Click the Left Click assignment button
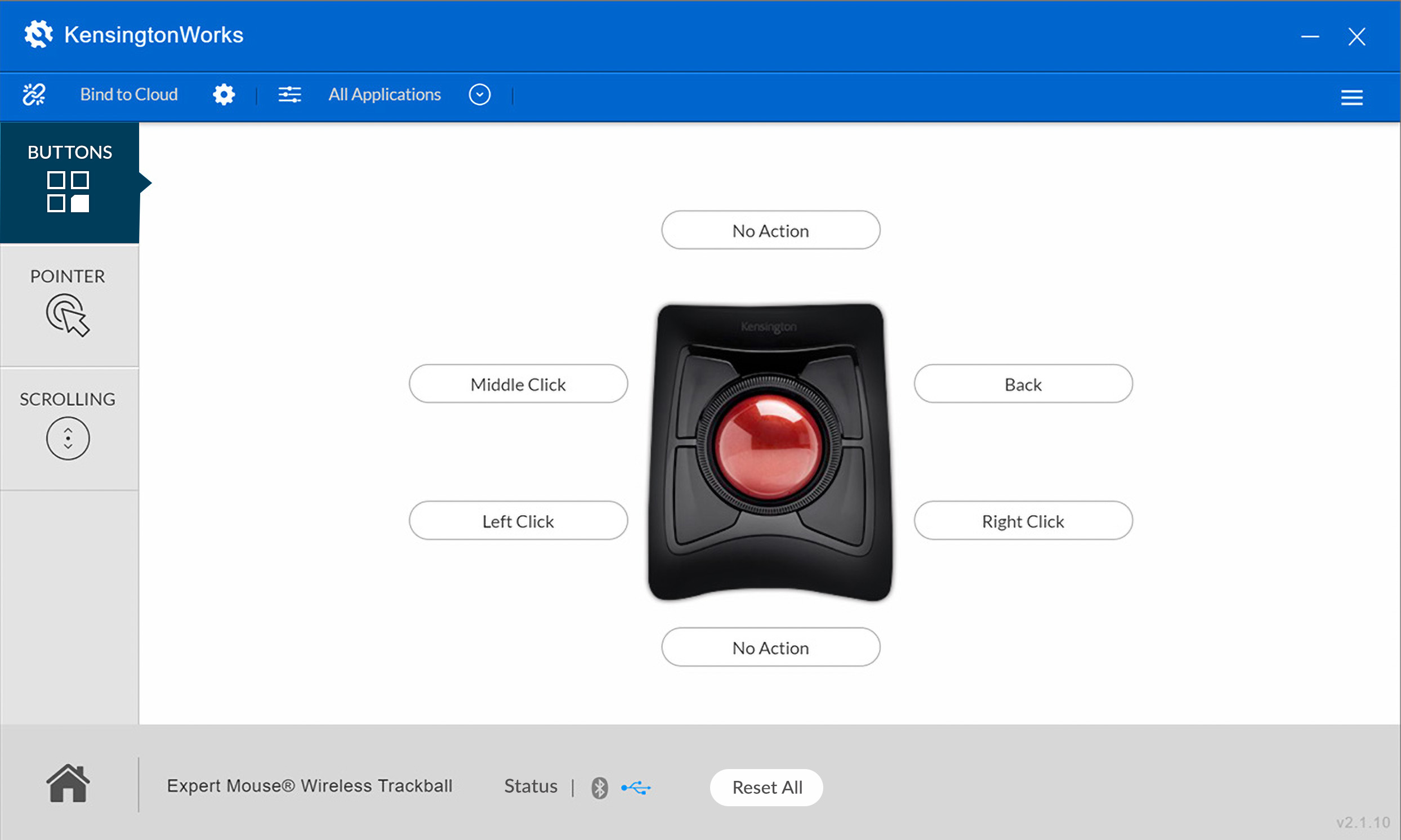 [518, 521]
